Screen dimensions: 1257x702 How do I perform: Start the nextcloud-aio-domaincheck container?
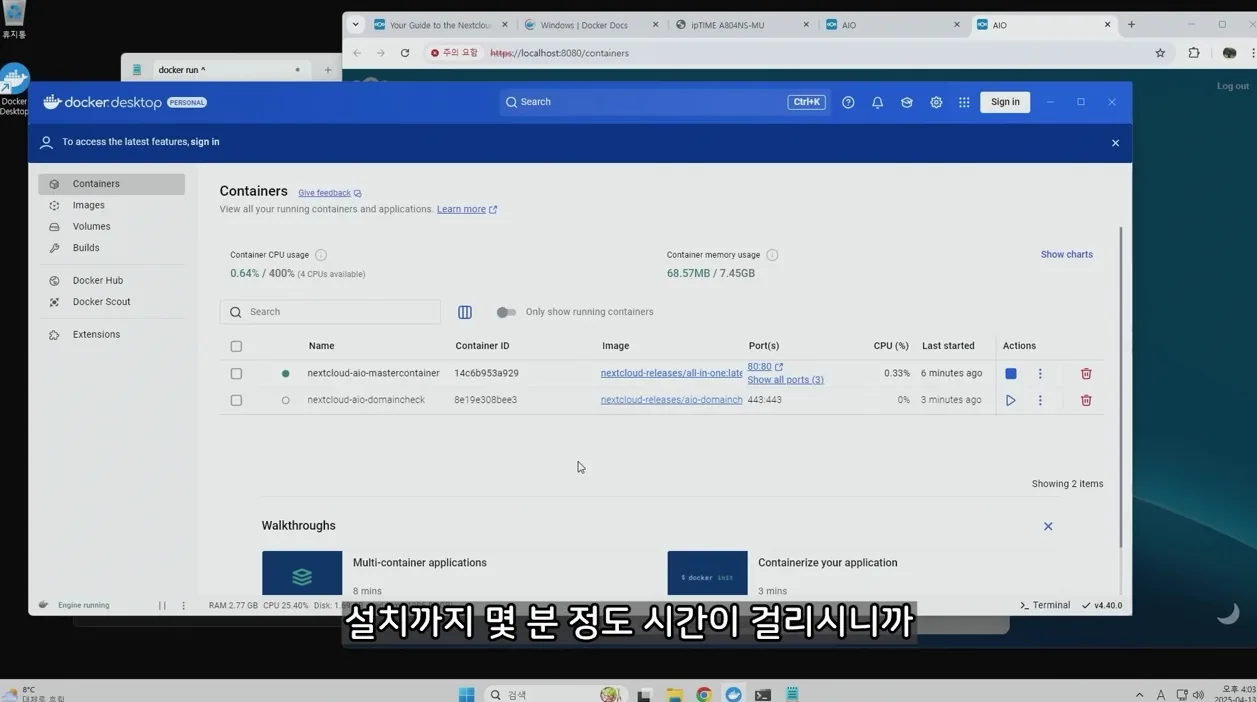point(1010,400)
